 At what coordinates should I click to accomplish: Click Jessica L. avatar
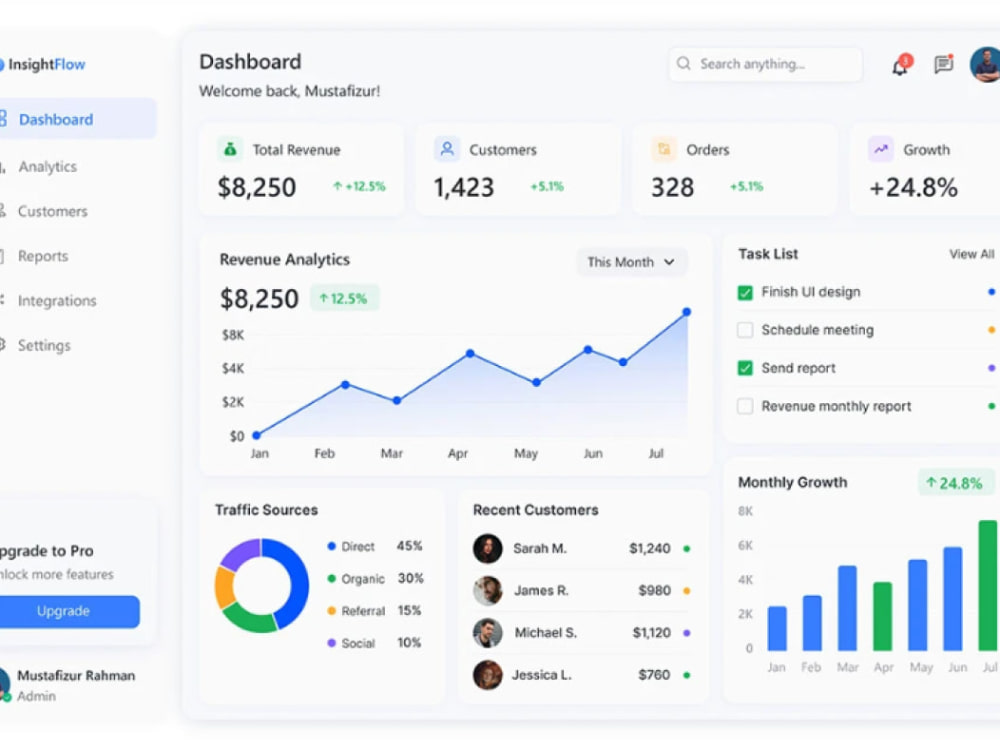pyautogui.click(x=488, y=675)
